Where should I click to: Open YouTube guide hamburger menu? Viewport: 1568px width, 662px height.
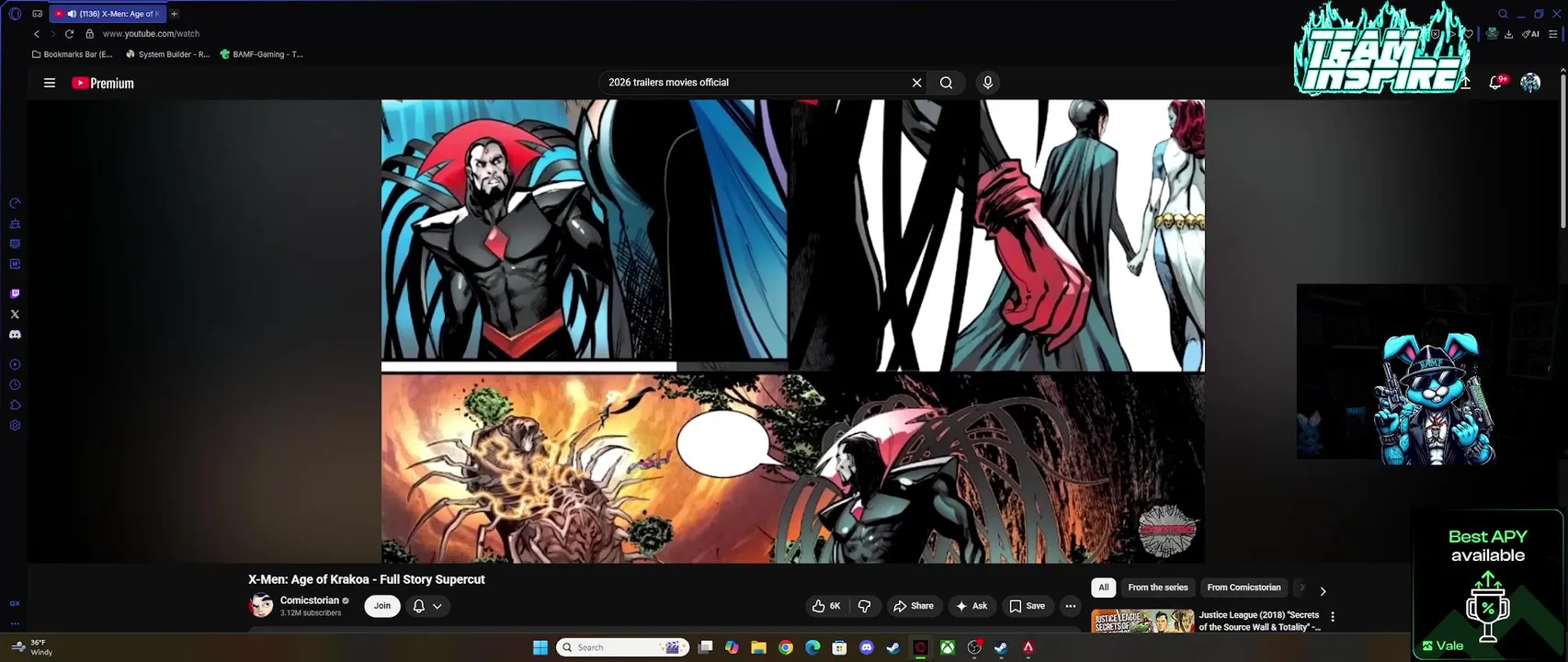coord(50,83)
